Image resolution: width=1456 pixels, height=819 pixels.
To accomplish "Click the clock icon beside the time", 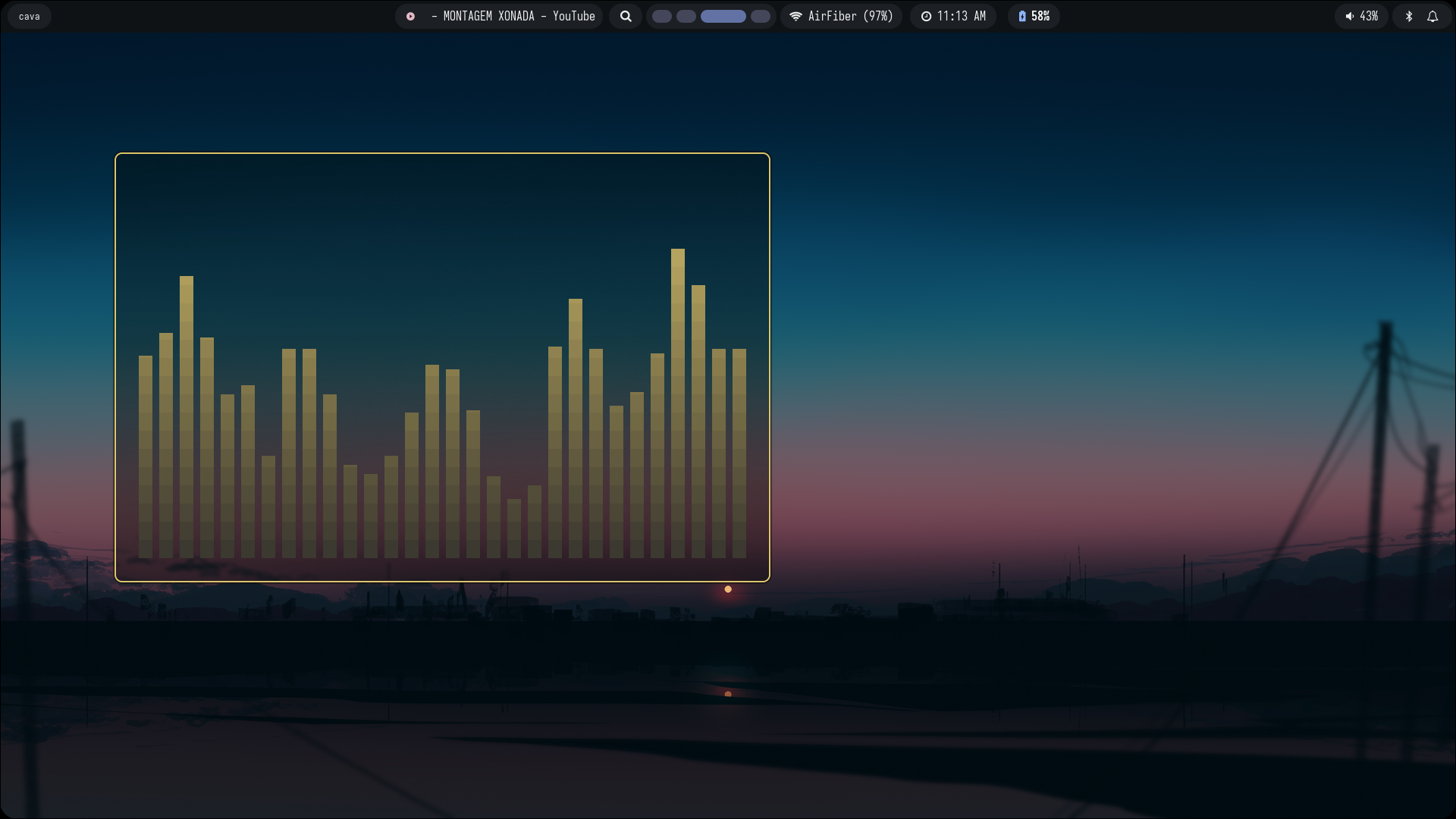I will point(926,16).
